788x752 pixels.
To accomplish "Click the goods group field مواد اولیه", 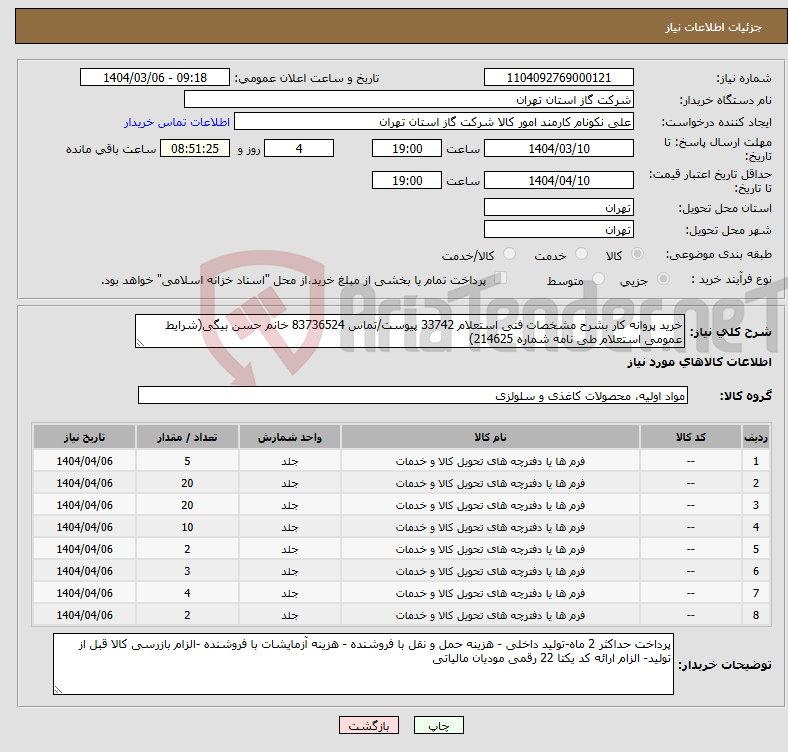I will click(x=413, y=395).
